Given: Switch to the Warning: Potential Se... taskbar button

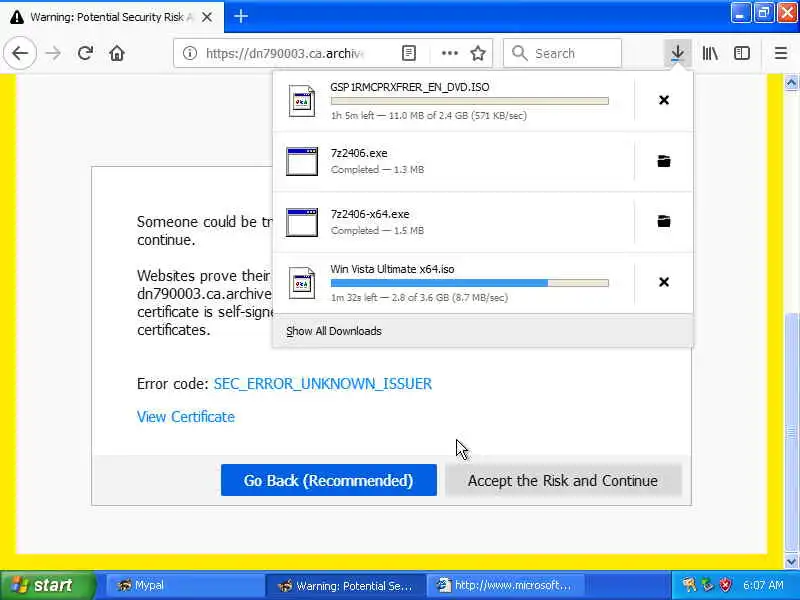Looking at the screenshot, I should coord(345,585).
